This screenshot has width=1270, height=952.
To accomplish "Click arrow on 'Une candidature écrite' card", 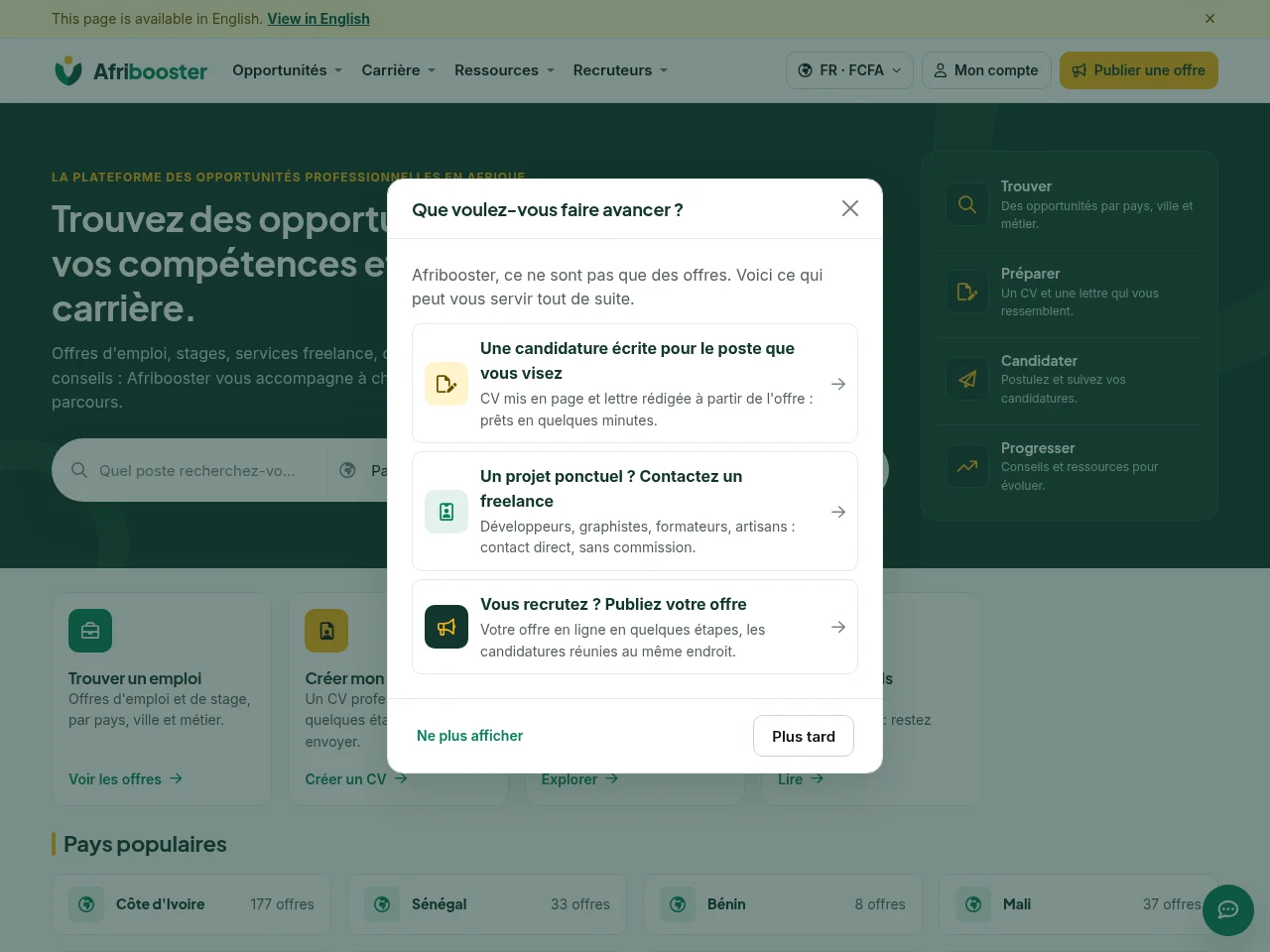I will coord(838,384).
